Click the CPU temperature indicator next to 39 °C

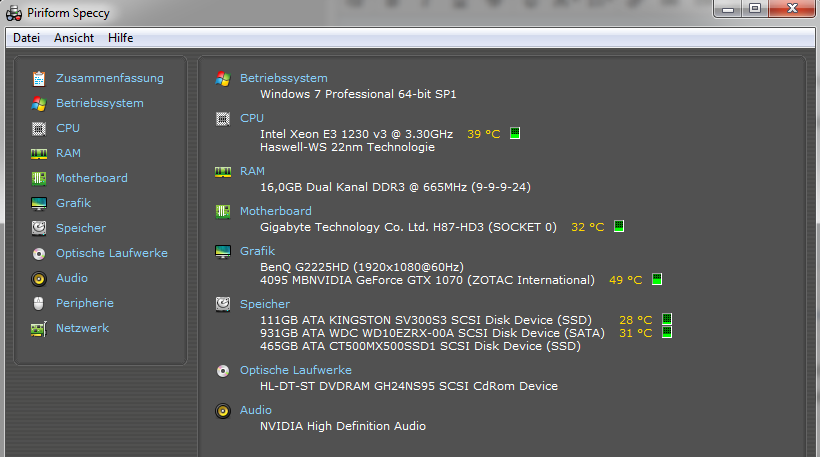click(515, 133)
